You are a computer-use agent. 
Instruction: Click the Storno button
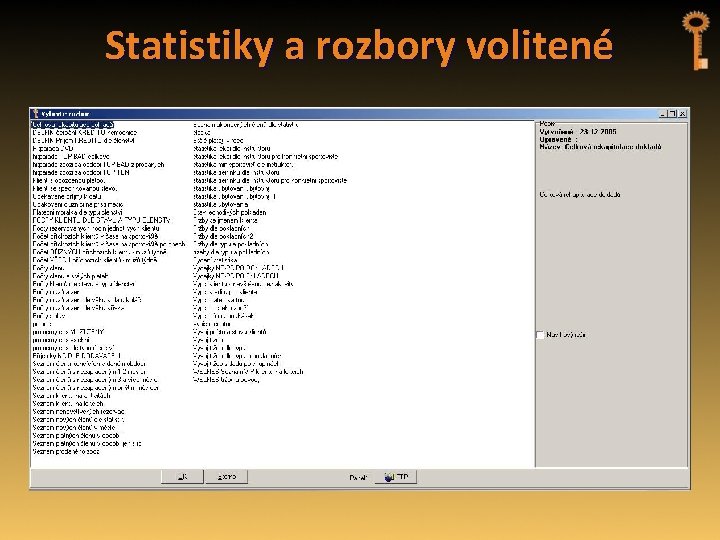(x=226, y=477)
